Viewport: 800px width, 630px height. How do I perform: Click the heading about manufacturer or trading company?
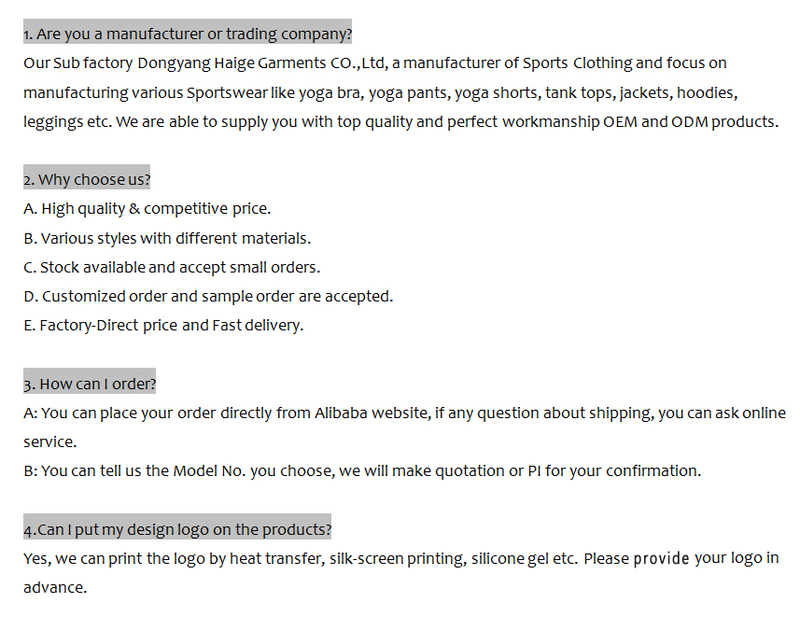pos(188,34)
